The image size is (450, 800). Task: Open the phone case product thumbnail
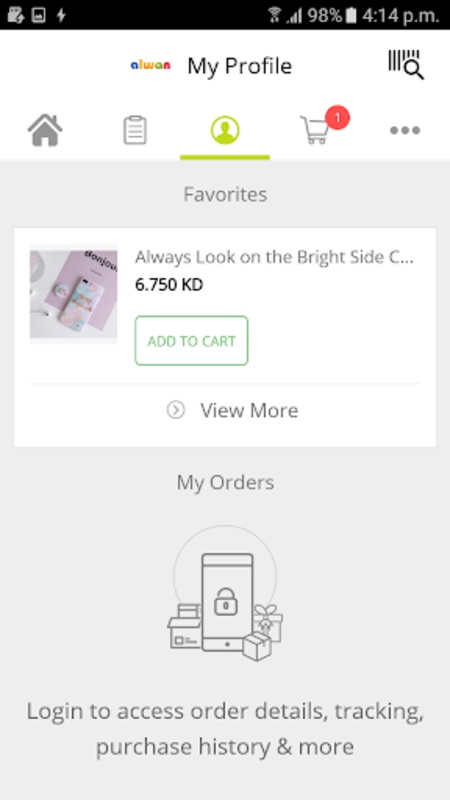click(x=73, y=294)
